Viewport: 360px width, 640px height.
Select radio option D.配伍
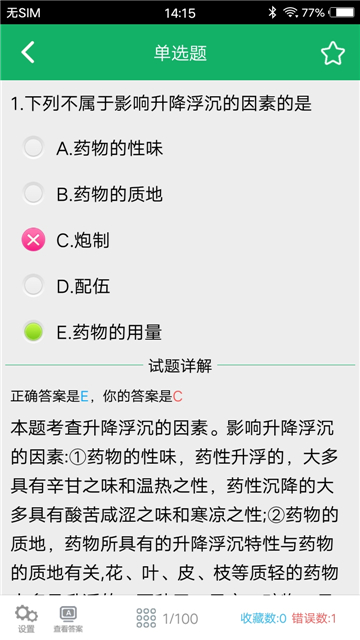33,286
